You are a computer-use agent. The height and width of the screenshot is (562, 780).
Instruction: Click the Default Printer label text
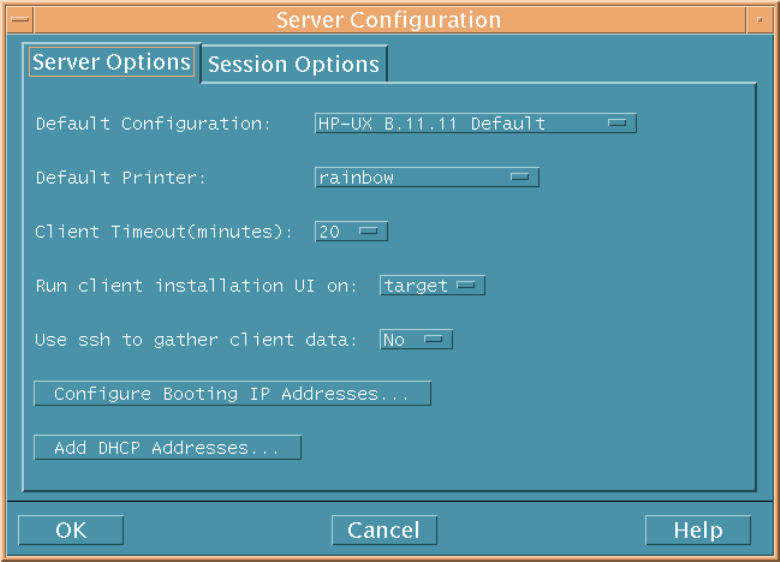120,178
